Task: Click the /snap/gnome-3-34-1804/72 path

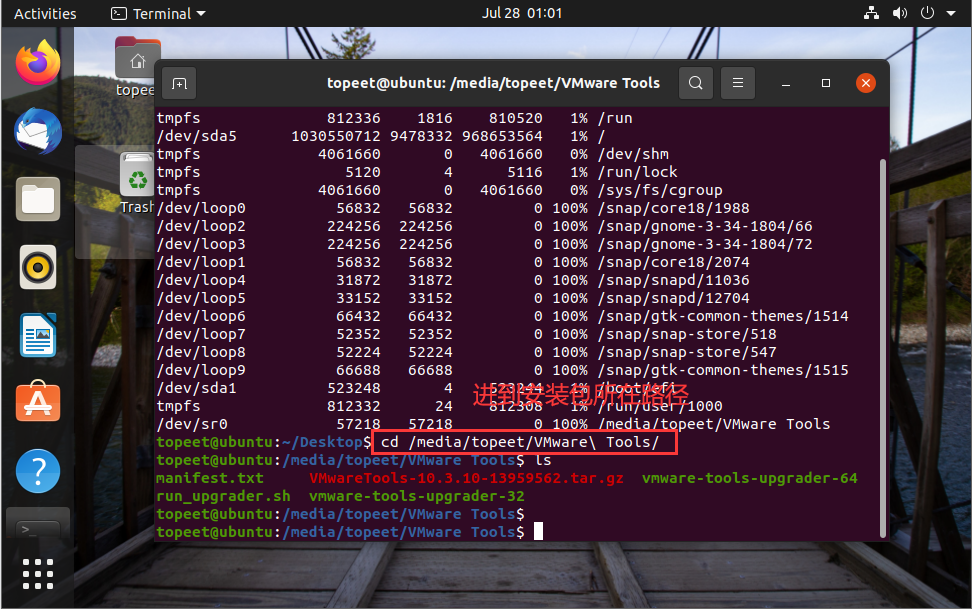Action: click(705, 244)
